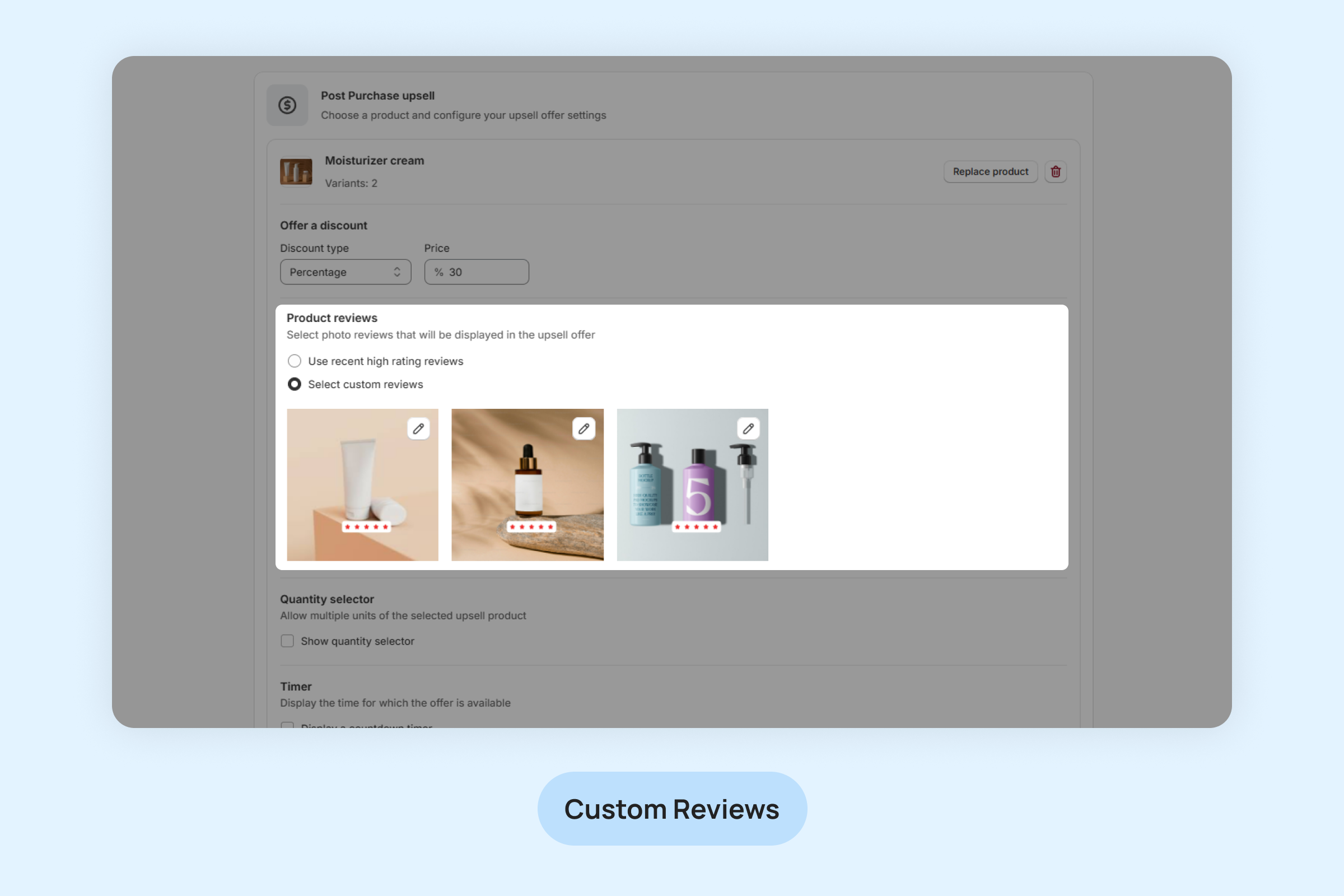Enable Show quantity selector checkbox
This screenshot has height=896, width=1344.
(287, 641)
